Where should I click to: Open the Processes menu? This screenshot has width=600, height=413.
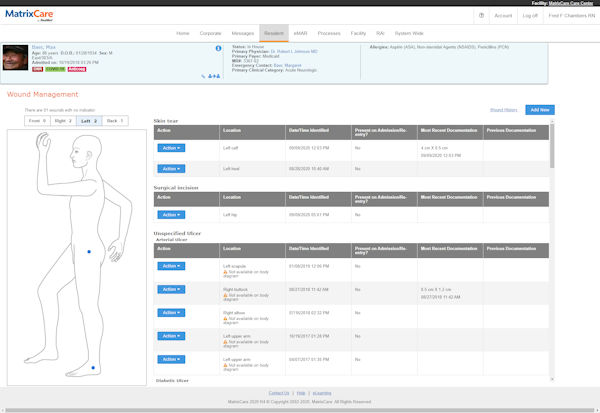point(329,33)
